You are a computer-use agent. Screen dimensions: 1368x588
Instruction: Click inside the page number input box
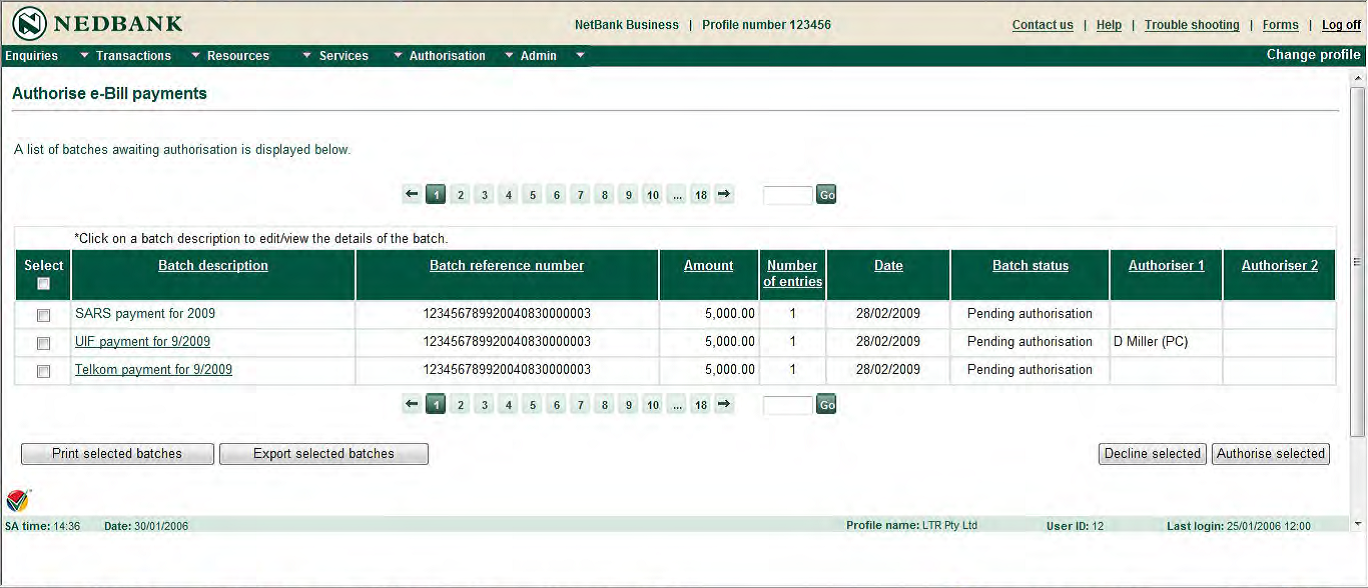coord(788,194)
